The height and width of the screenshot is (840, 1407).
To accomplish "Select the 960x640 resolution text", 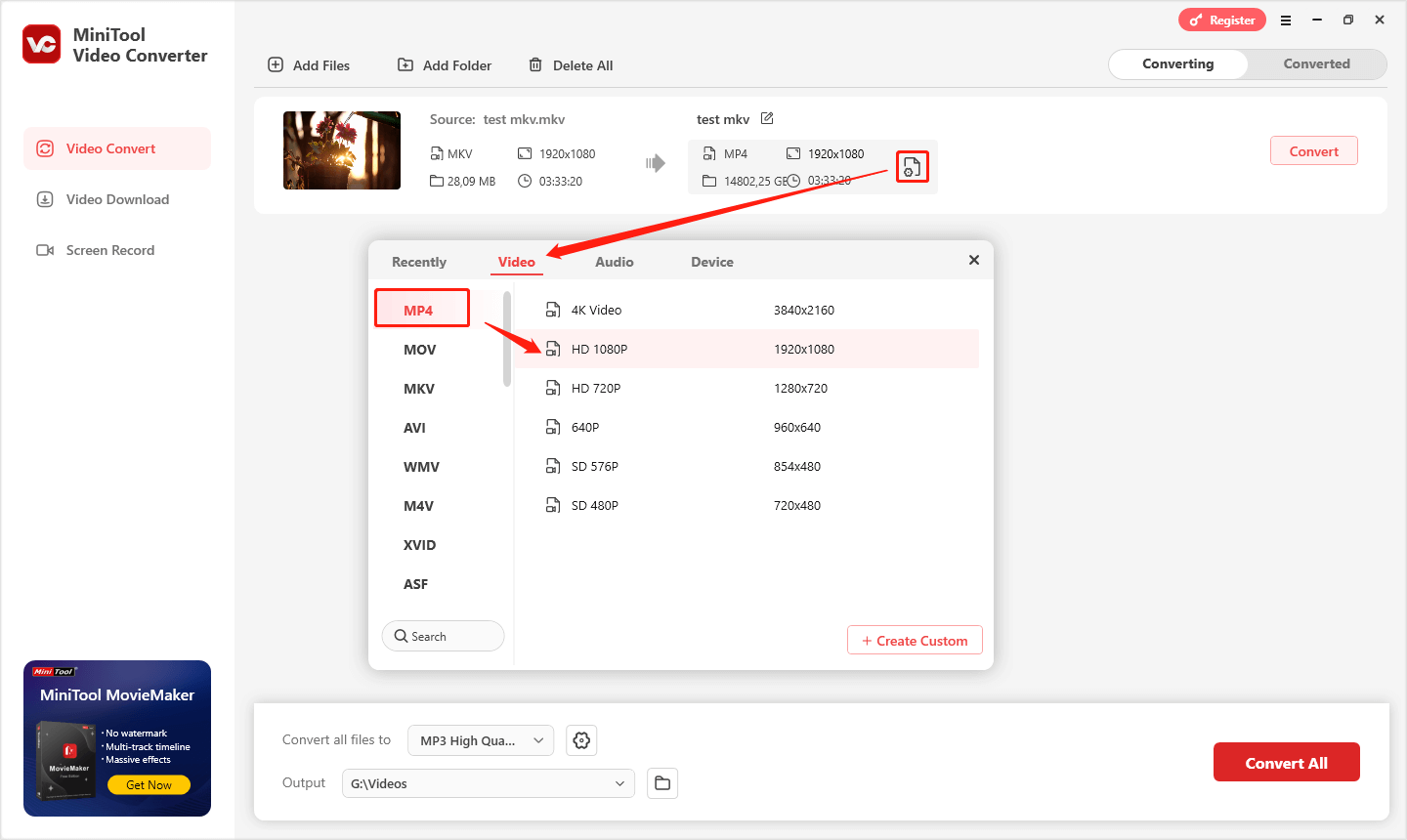I will [797, 427].
